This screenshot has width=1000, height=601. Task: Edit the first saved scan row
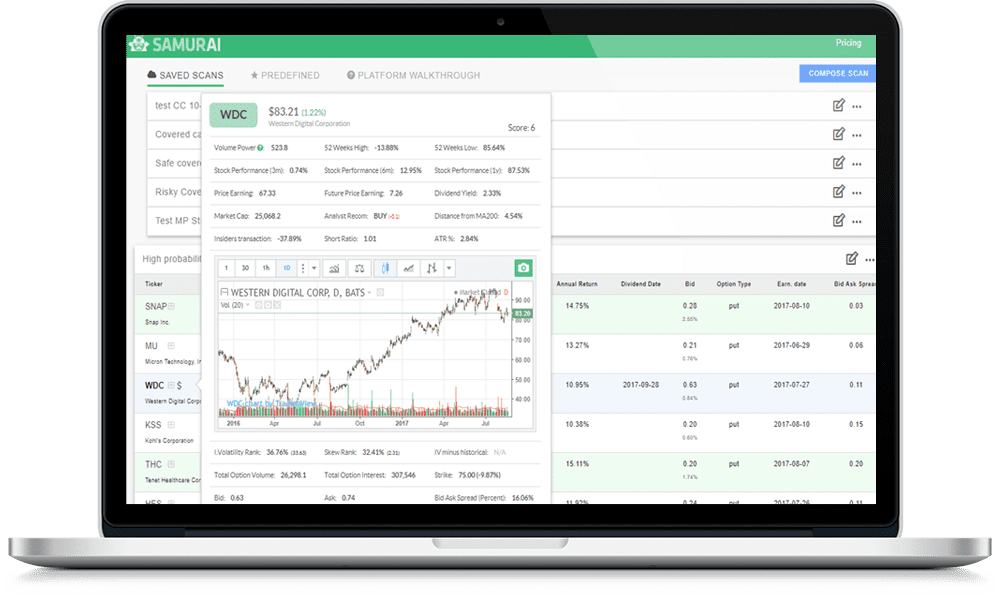[x=838, y=105]
